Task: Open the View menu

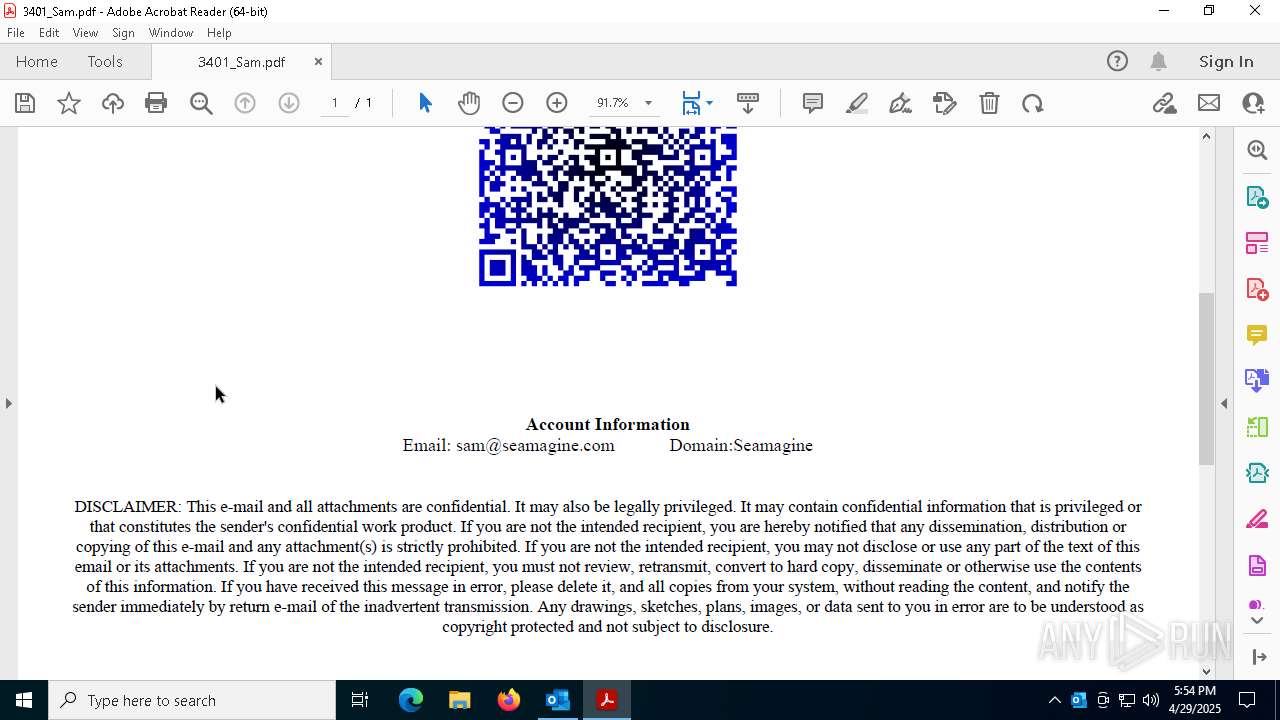Action: (x=85, y=33)
